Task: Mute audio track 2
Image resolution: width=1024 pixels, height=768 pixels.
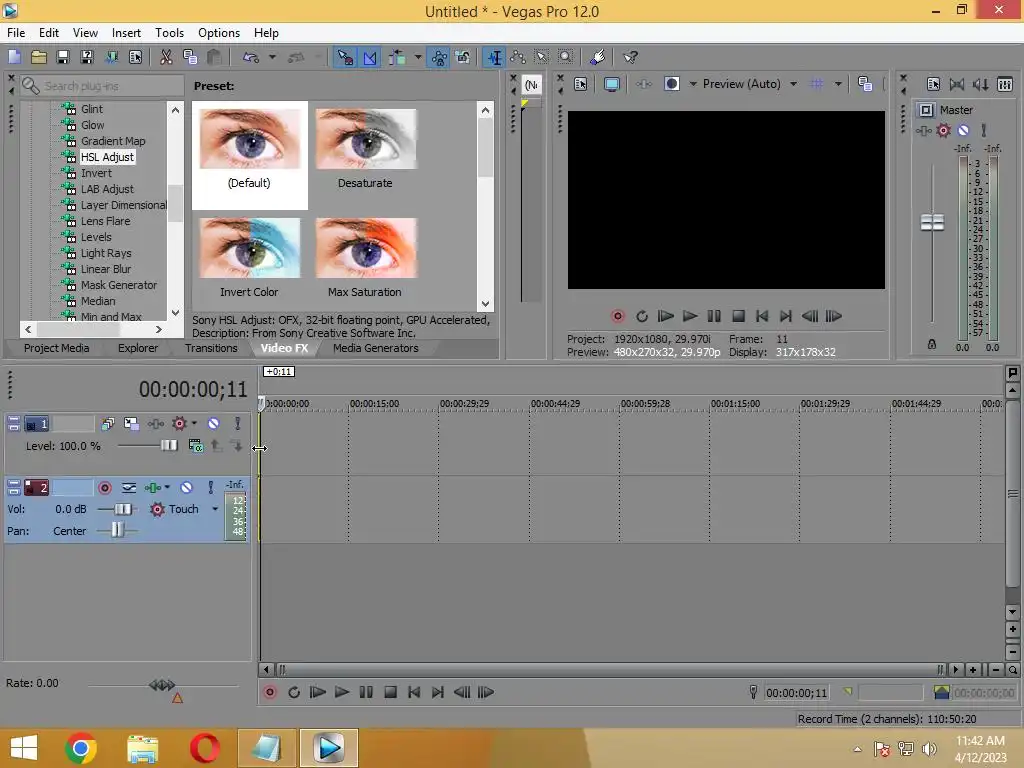Action: (x=187, y=488)
